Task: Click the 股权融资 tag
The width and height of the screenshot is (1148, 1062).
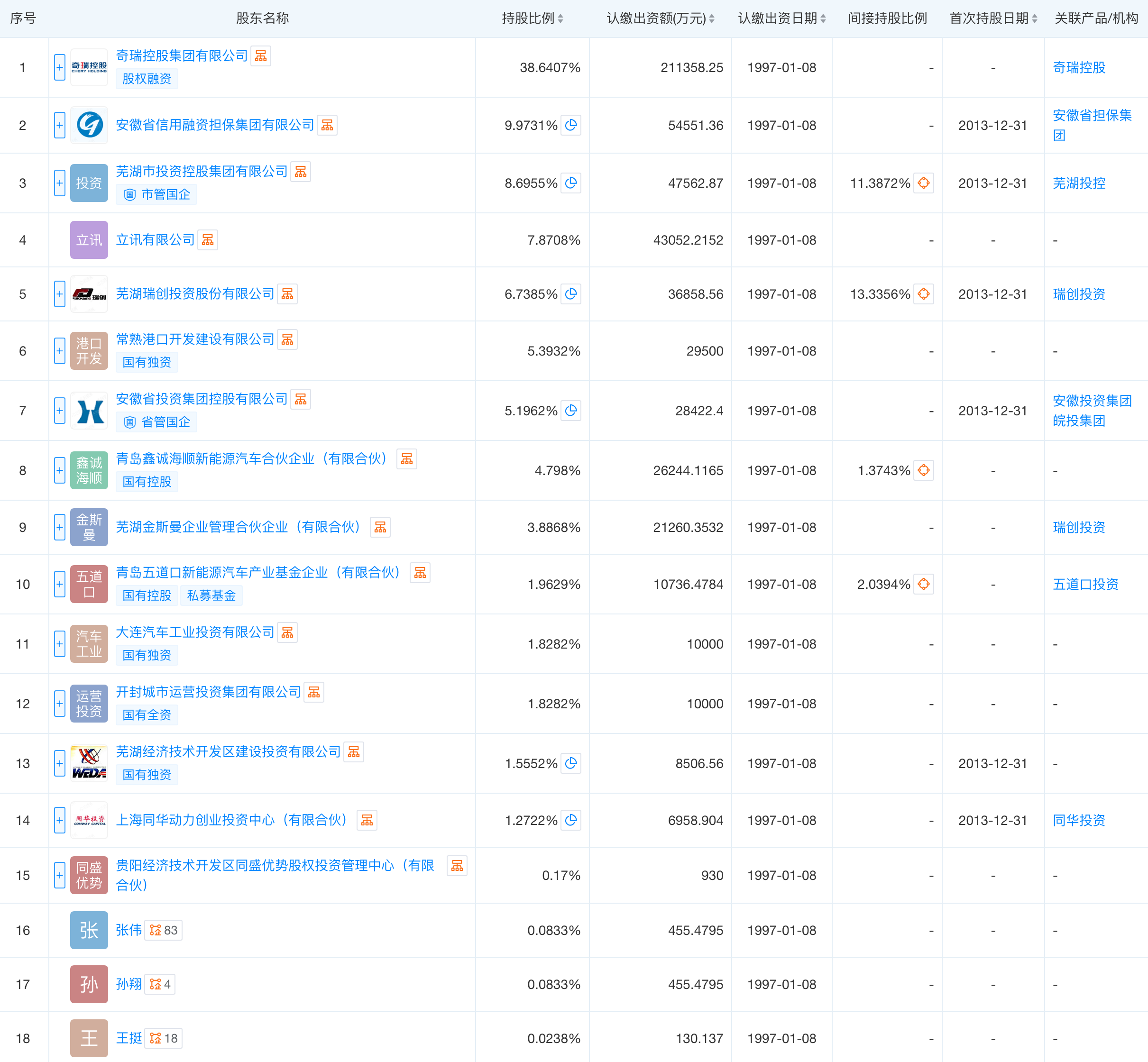Action: pos(147,79)
